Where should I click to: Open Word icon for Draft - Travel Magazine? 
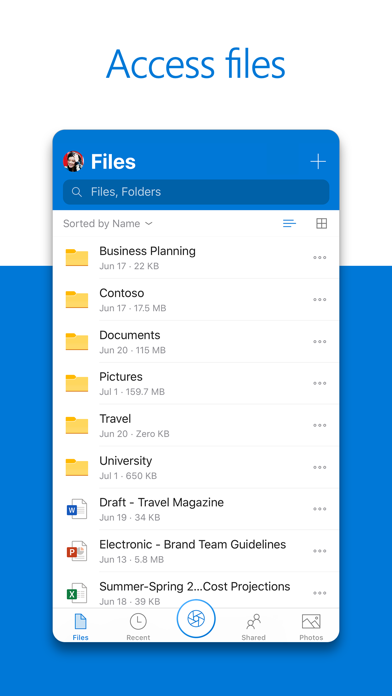coord(77,509)
